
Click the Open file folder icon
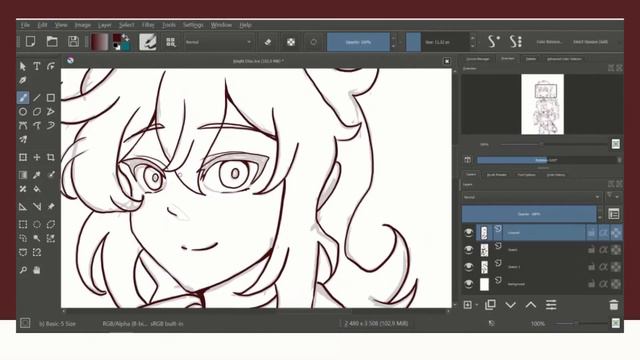point(52,42)
